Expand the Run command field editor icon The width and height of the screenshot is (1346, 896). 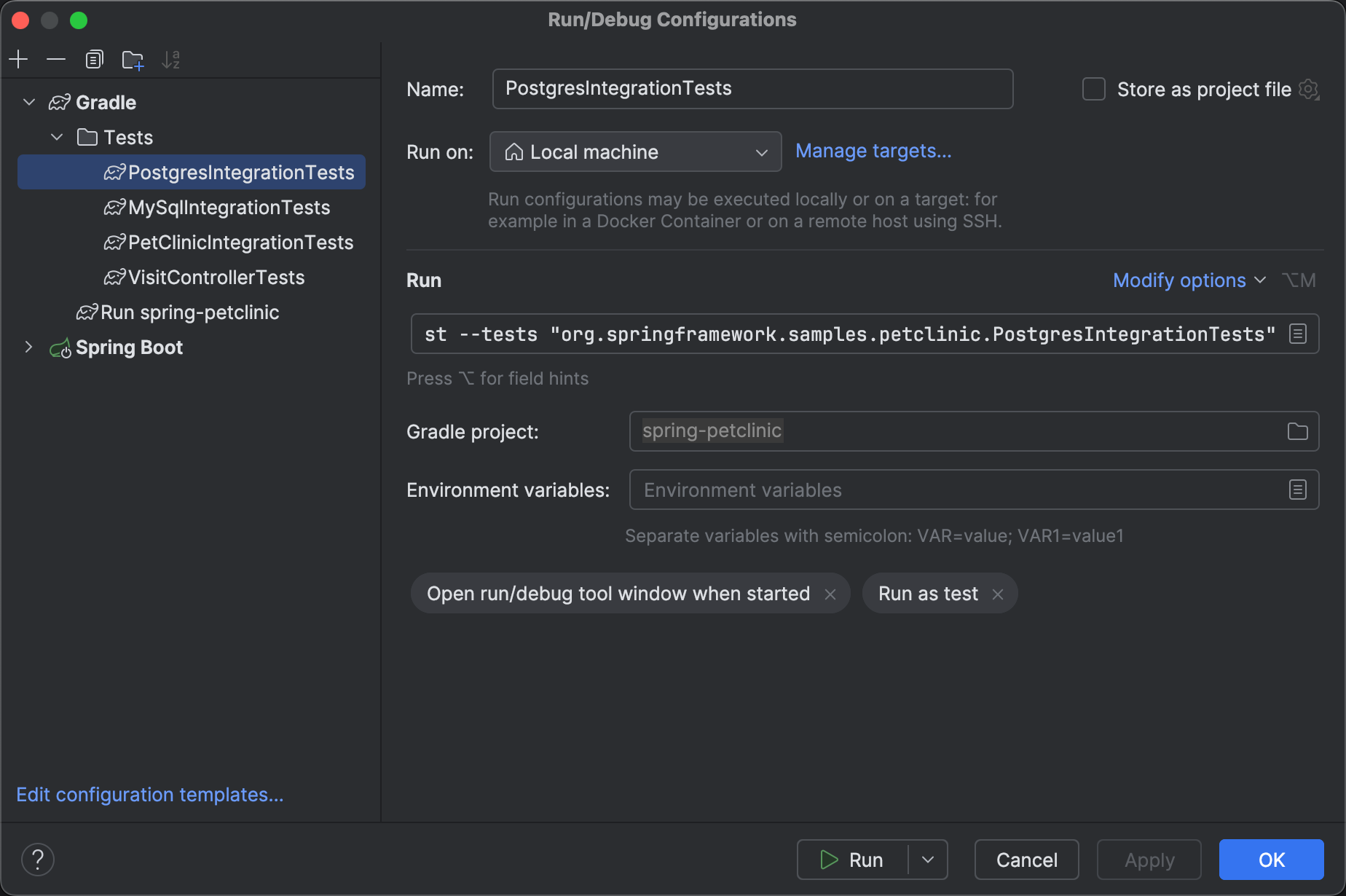click(x=1297, y=334)
